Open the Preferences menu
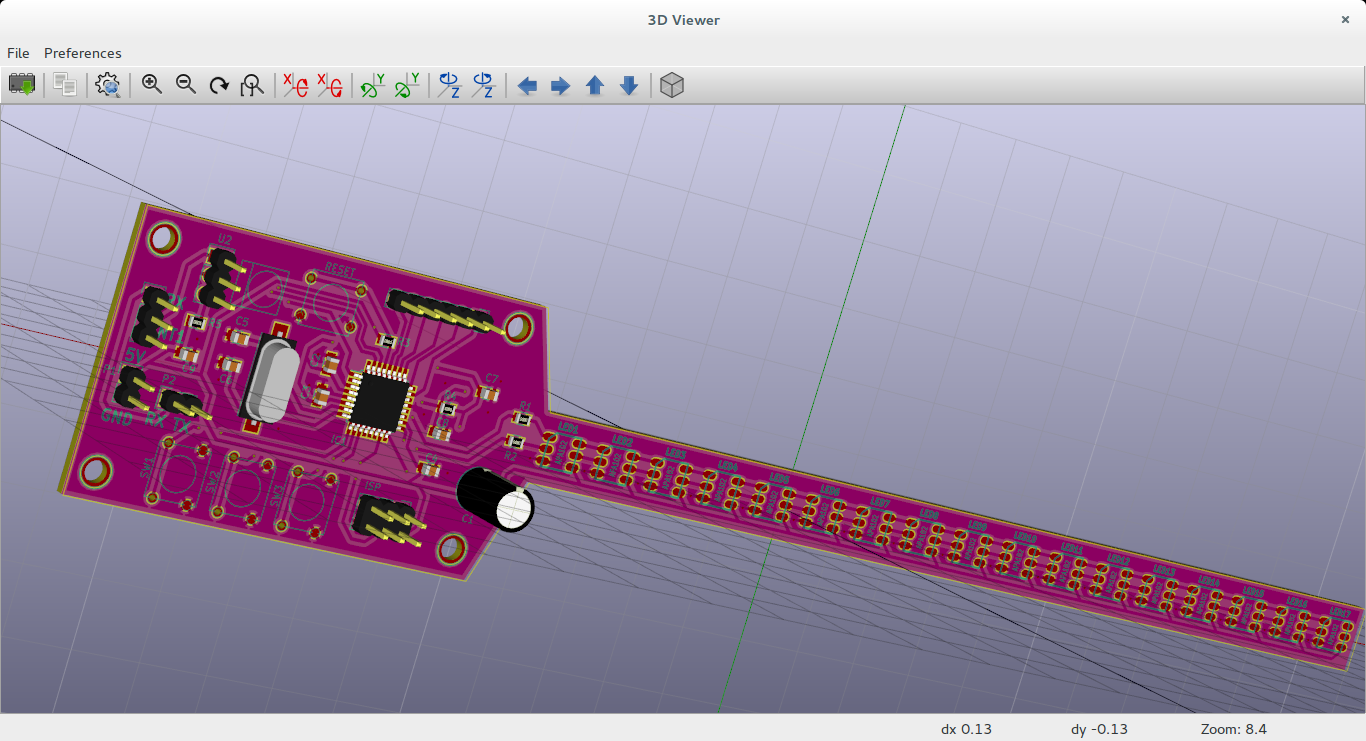Viewport: 1366px width, 741px height. [x=82, y=53]
